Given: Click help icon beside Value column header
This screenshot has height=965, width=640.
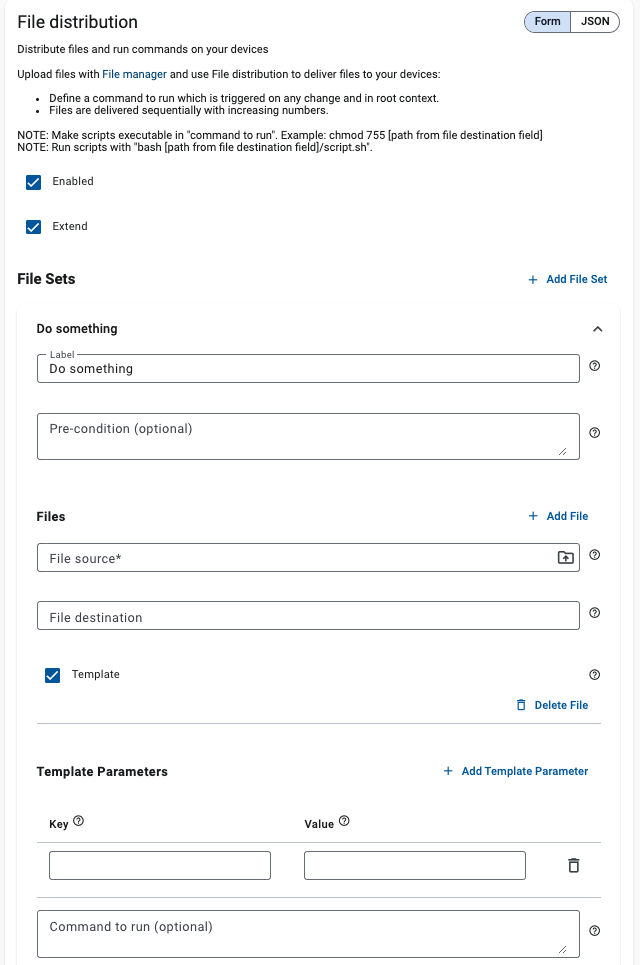Looking at the screenshot, I should point(345,822).
